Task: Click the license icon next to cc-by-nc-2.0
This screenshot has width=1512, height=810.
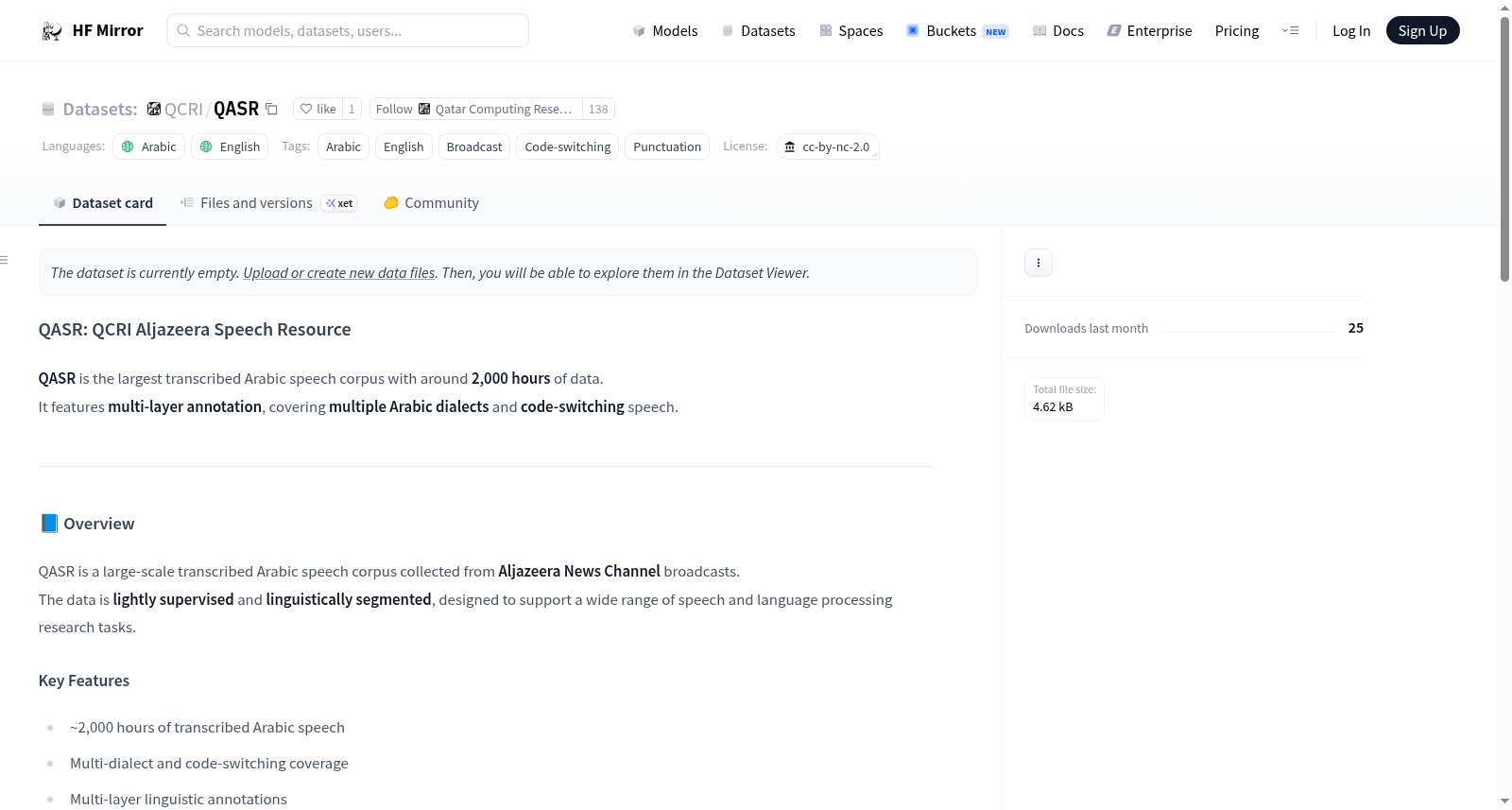Action: pos(790,146)
